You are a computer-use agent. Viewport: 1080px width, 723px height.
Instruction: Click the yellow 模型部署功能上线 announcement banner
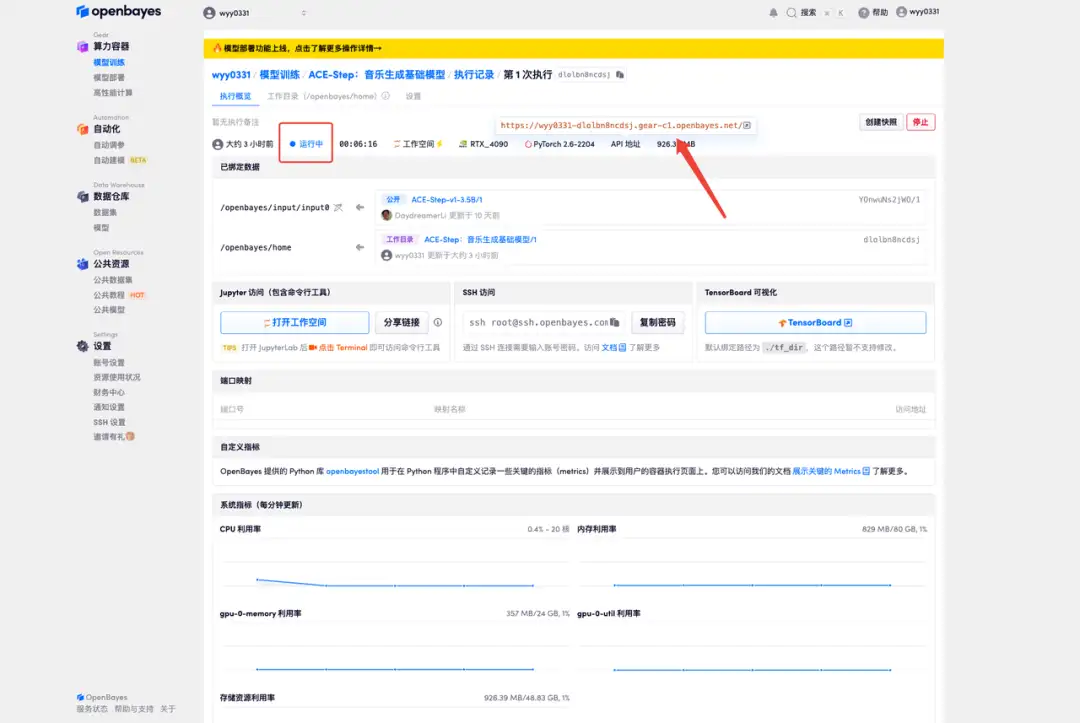click(x=574, y=48)
